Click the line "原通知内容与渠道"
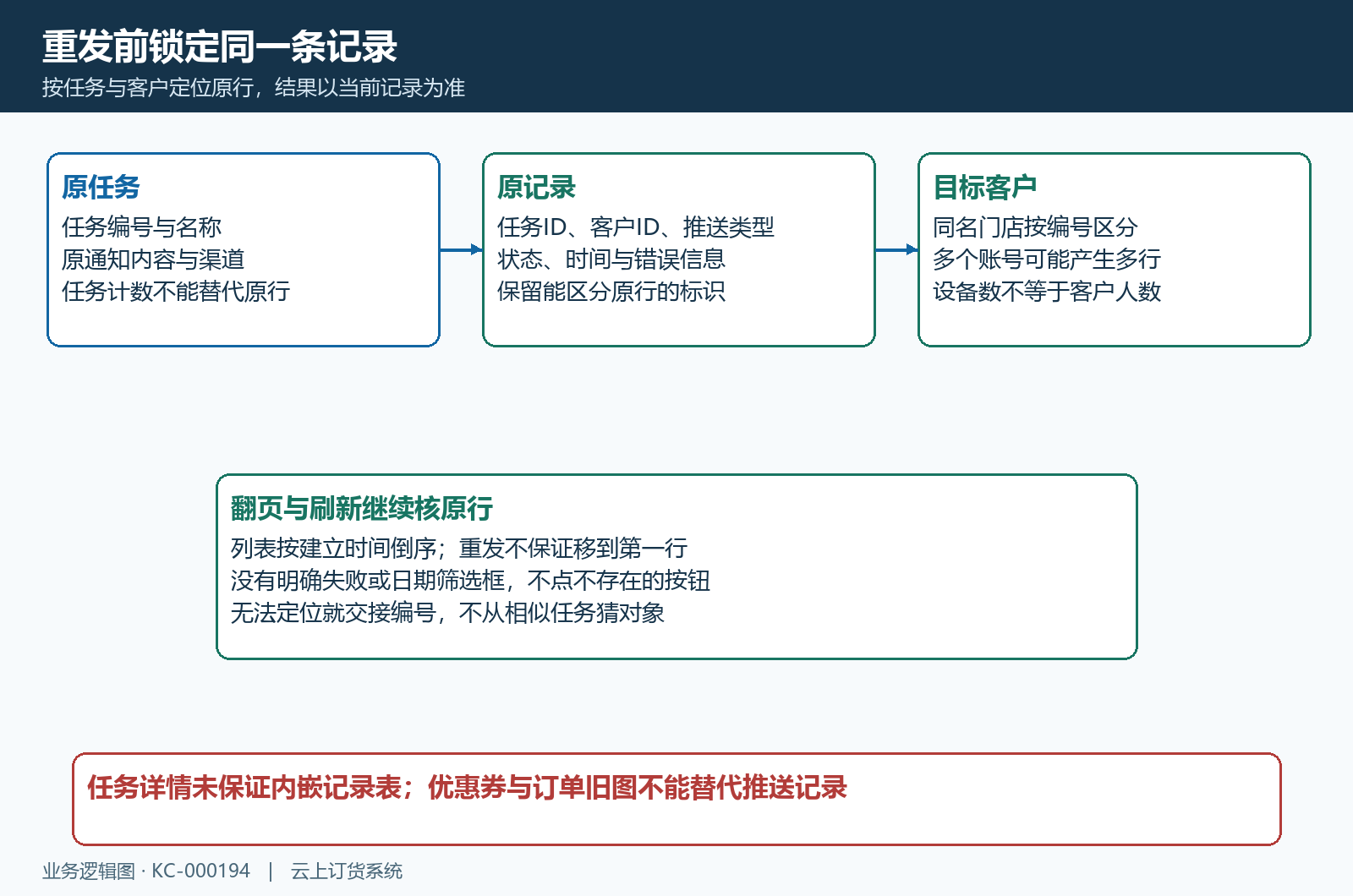The height and width of the screenshot is (896, 1353). coord(153,259)
